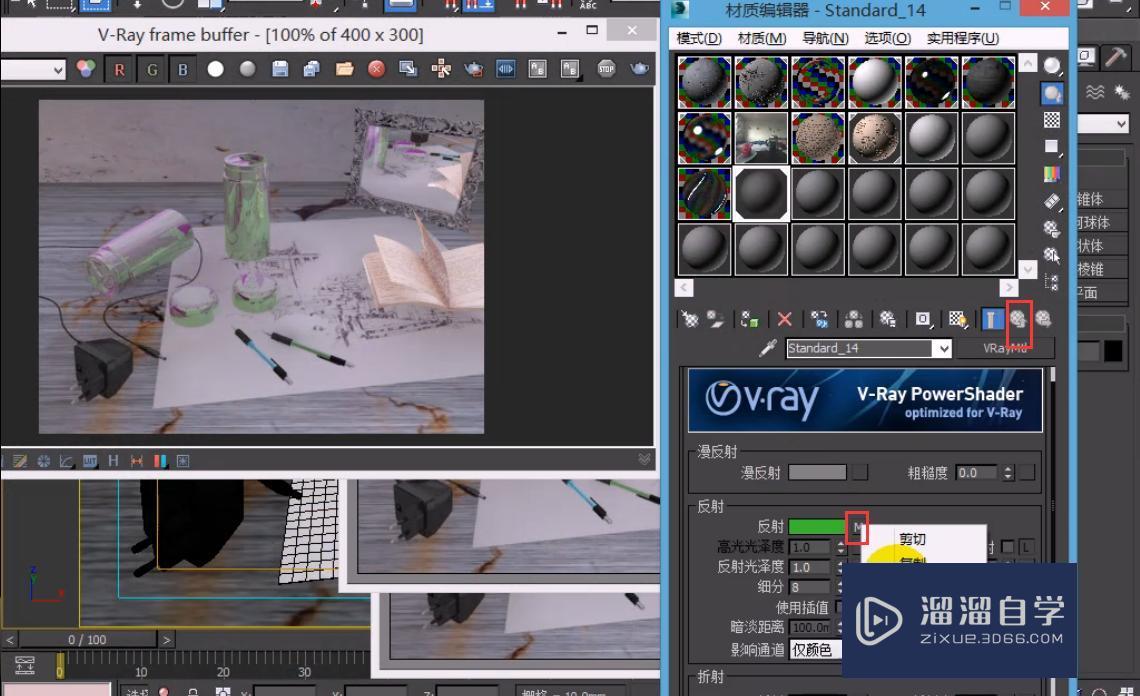Load image via folder icon in frame buffer
1140x696 pixels.
(x=345, y=69)
